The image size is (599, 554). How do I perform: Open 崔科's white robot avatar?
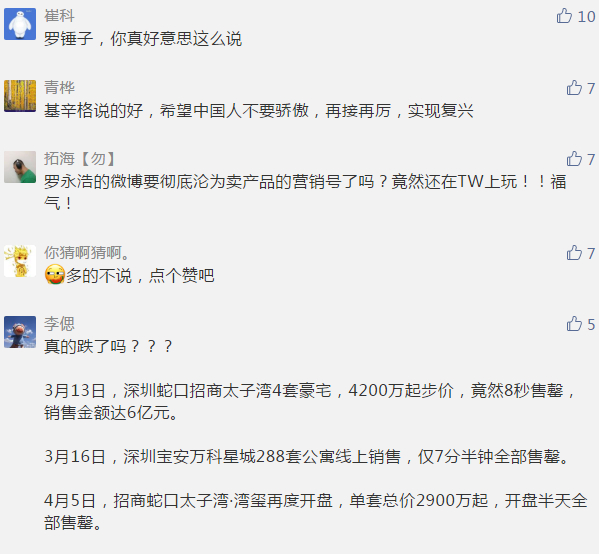(x=20, y=24)
